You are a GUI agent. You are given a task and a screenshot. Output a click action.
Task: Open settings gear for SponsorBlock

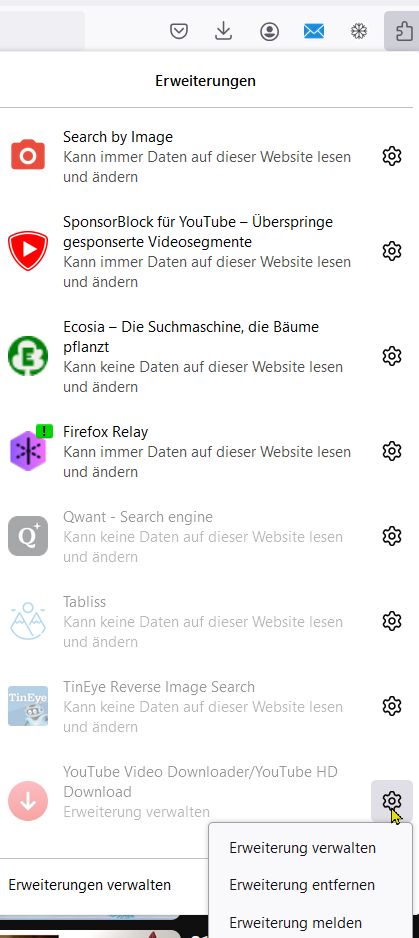point(391,251)
